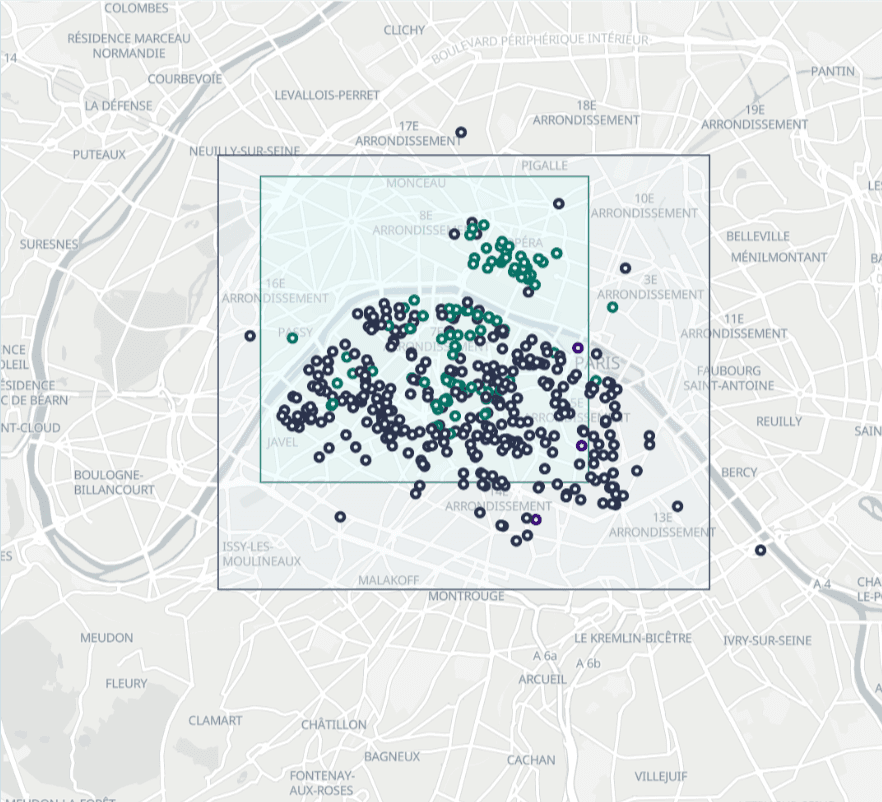Select the lone marker above Issy-les-Moulineaux
882x802 pixels.
tap(340, 517)
